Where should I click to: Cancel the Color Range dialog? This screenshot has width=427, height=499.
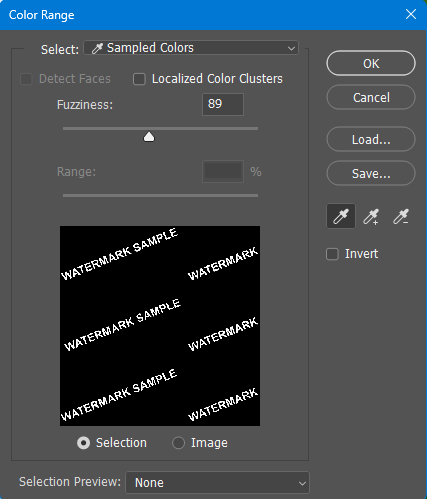click(371, 97)
